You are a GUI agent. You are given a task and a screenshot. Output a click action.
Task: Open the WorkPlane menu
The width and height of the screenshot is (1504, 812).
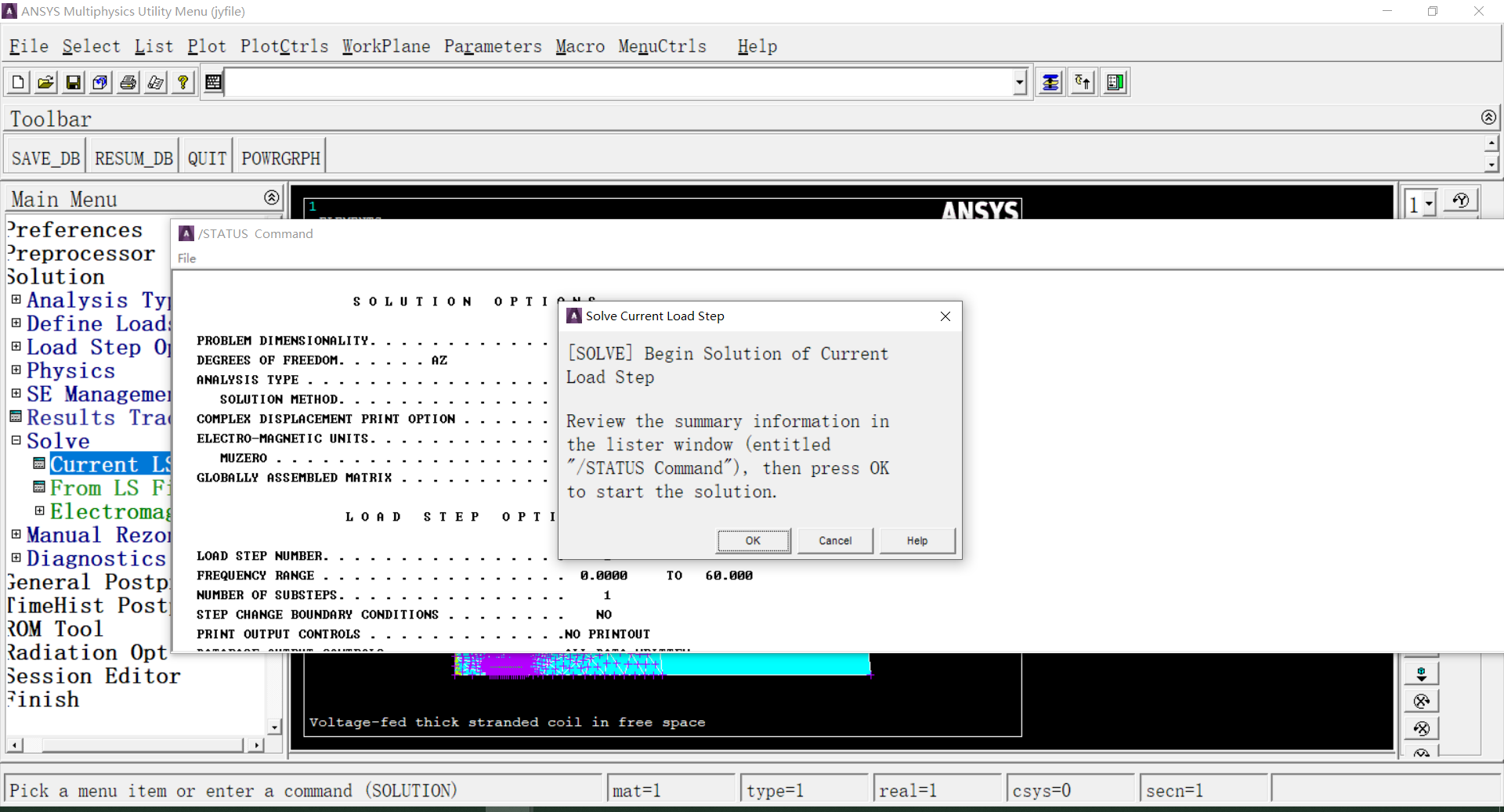386,46
